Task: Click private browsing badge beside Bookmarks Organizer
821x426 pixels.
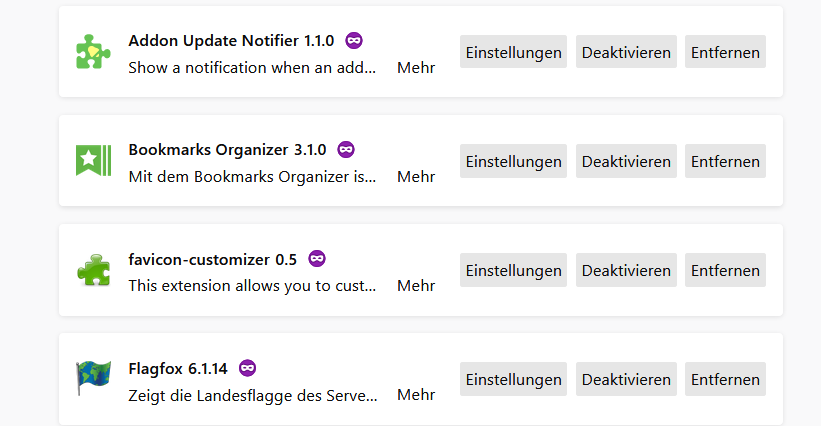Action: tap(346, 149)
